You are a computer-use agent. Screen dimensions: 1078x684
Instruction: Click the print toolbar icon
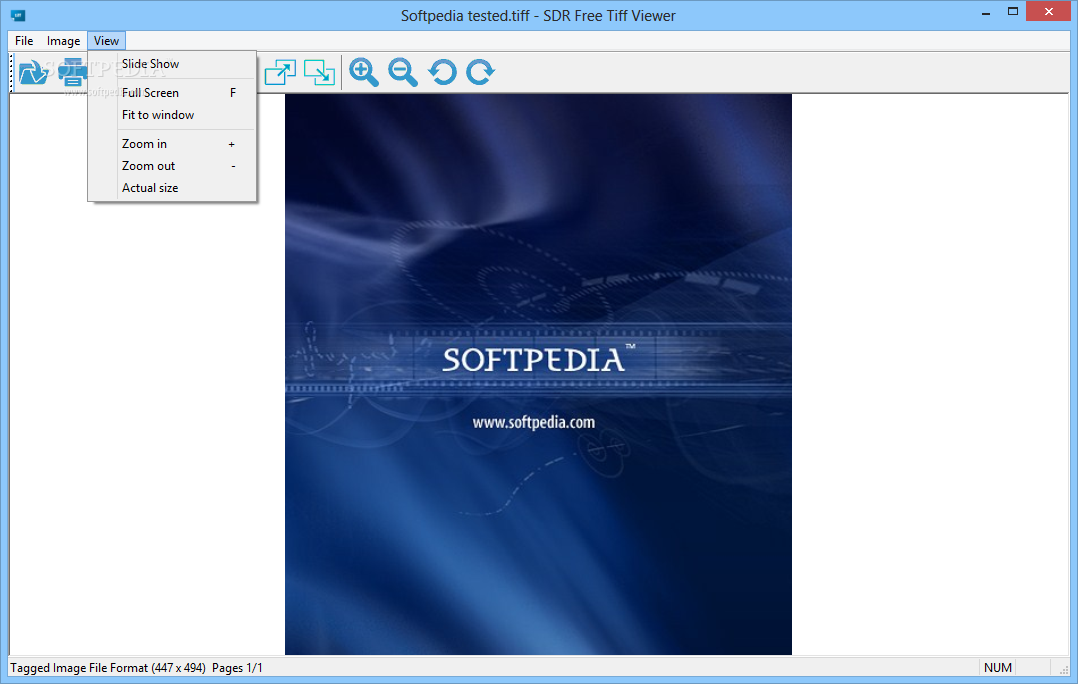pyautogui.click(x=72, y=71)
